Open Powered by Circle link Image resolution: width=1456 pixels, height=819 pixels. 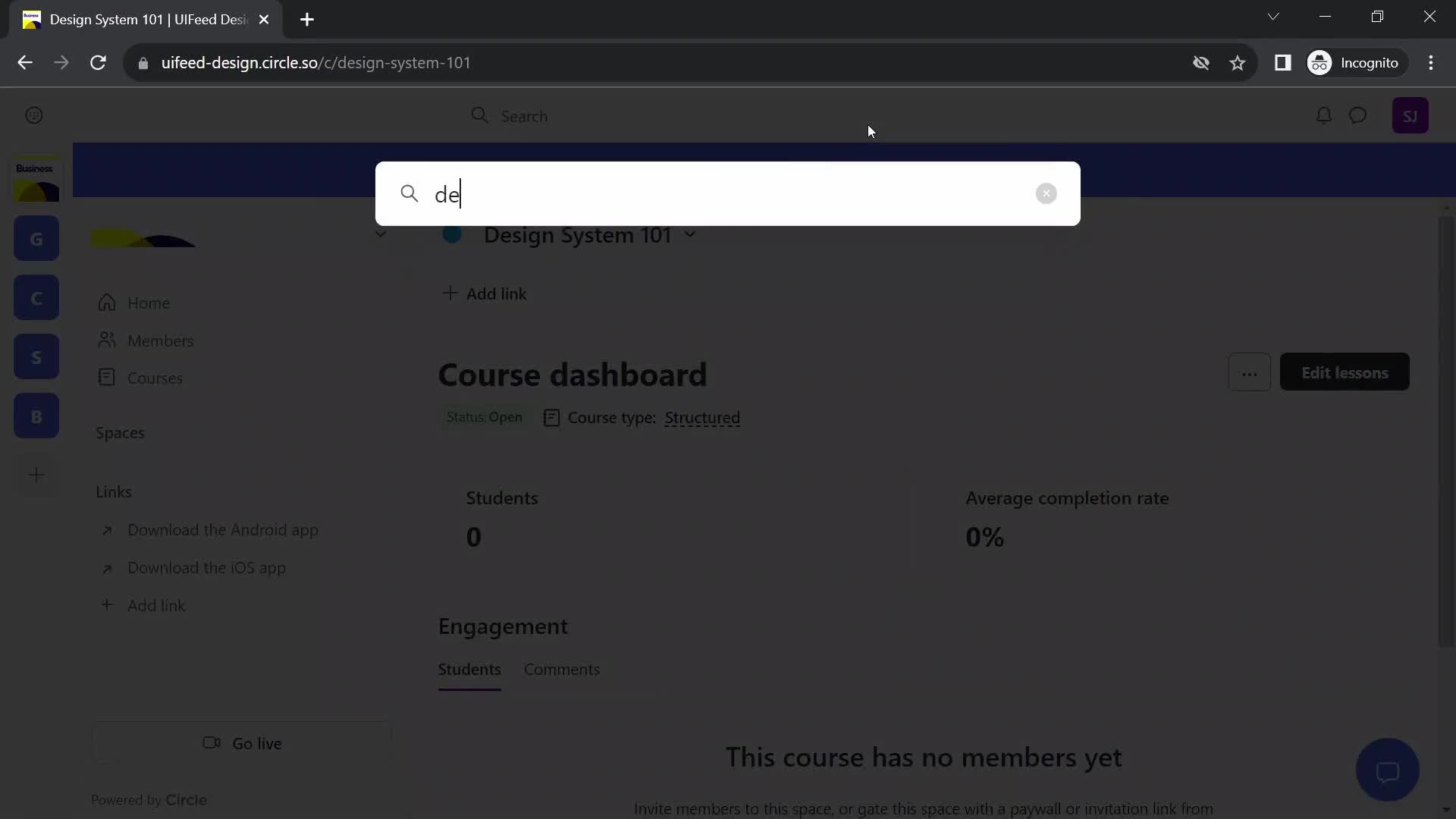pyautogui.click(x=149, y=800)
